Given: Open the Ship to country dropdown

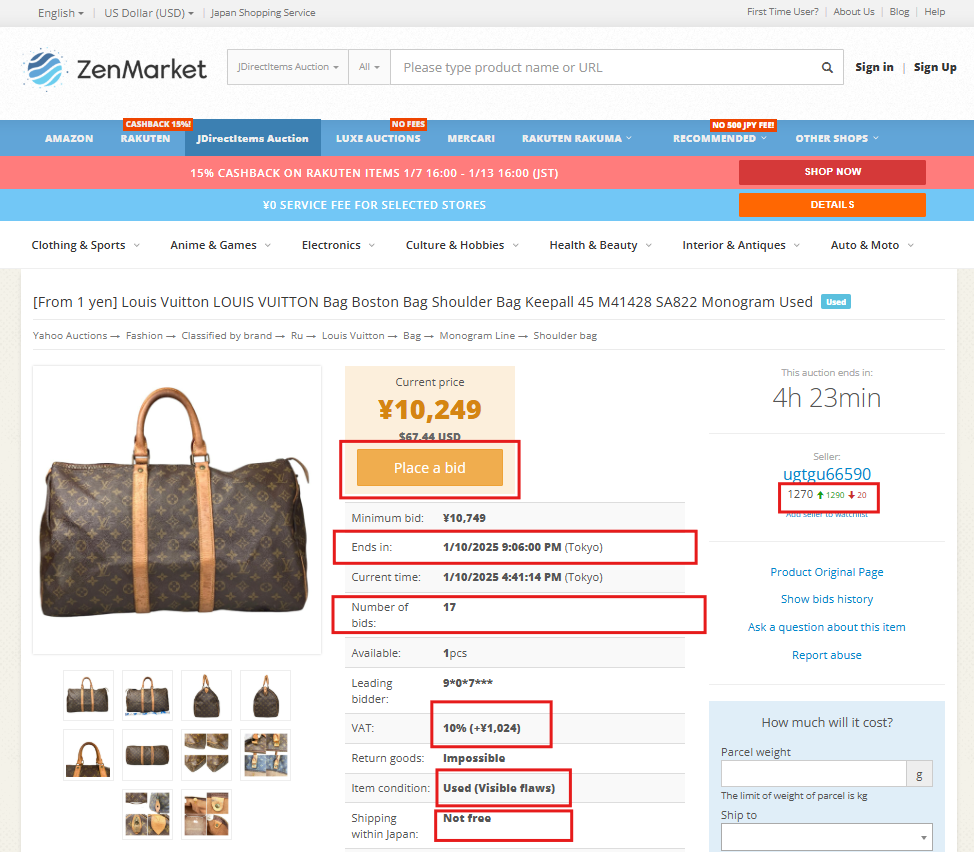Looking at the screenshot, I should click(826, 837).
